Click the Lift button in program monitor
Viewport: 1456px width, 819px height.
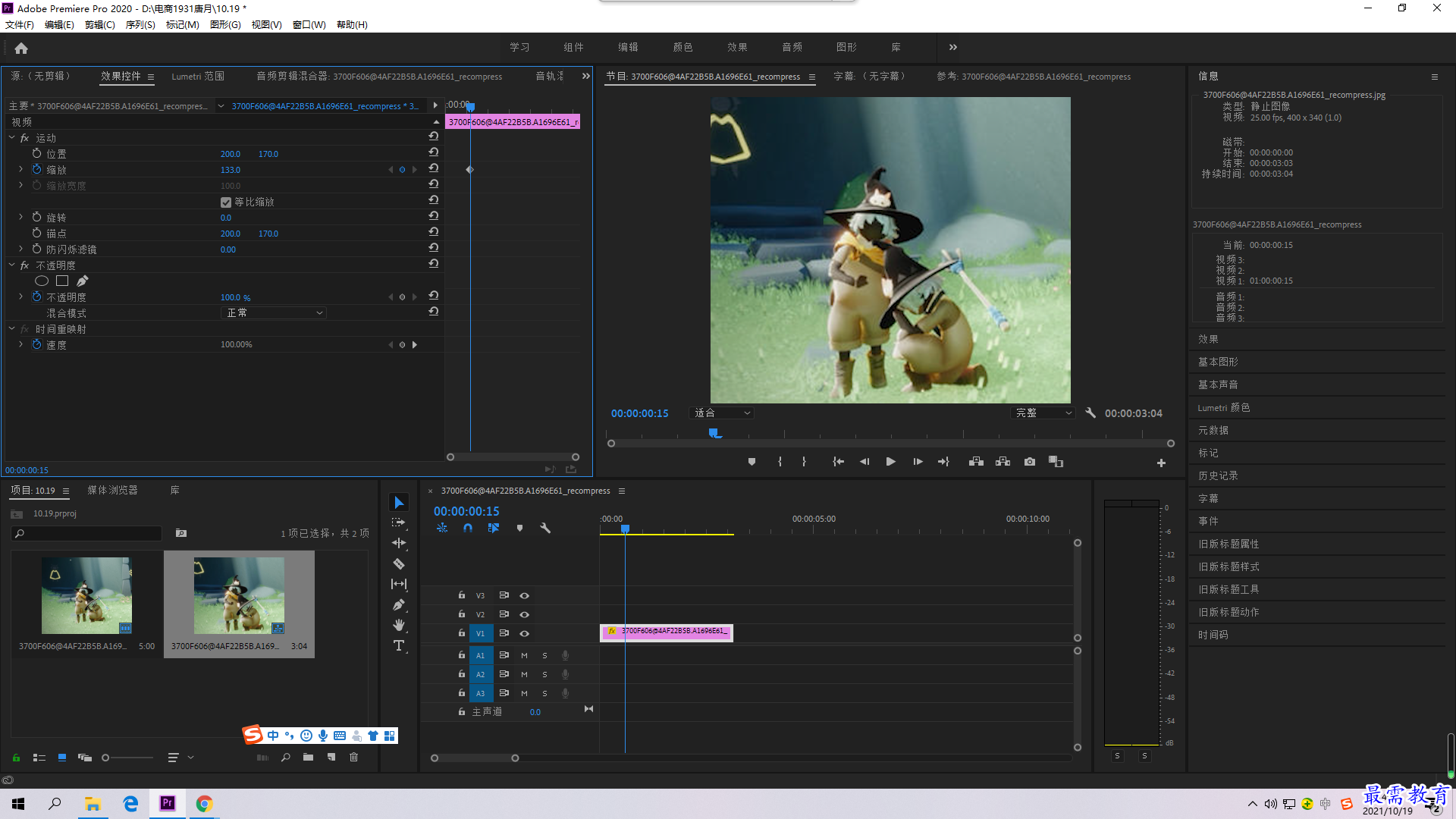tap(976, 462)
